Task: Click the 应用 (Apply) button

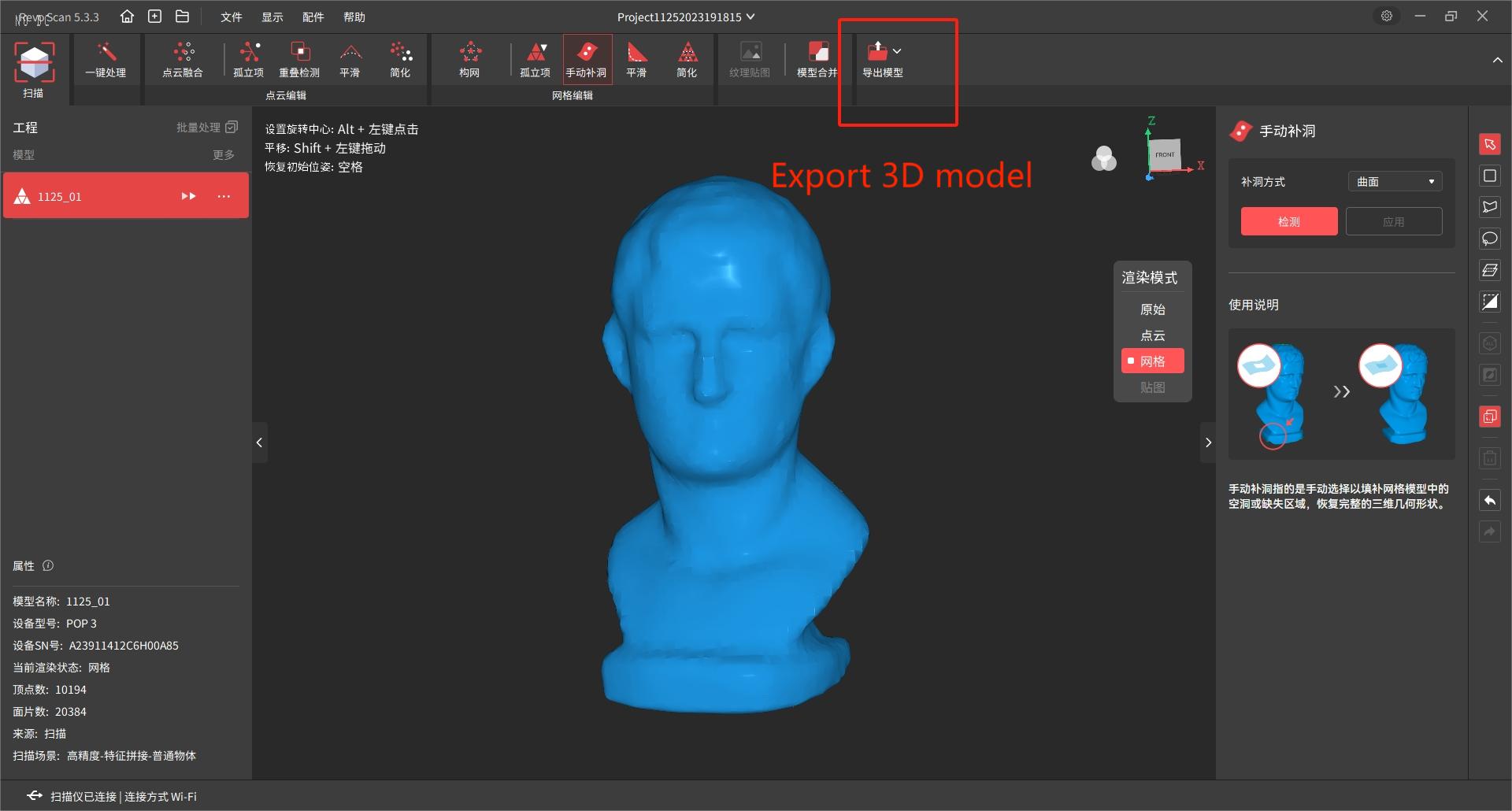Action: click(x=1394, y=222)
